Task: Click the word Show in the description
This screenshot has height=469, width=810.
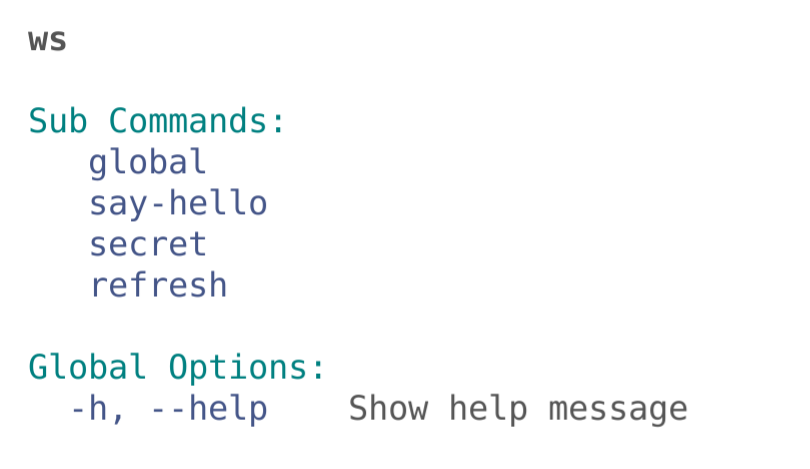Action: [x=388, y=409]
